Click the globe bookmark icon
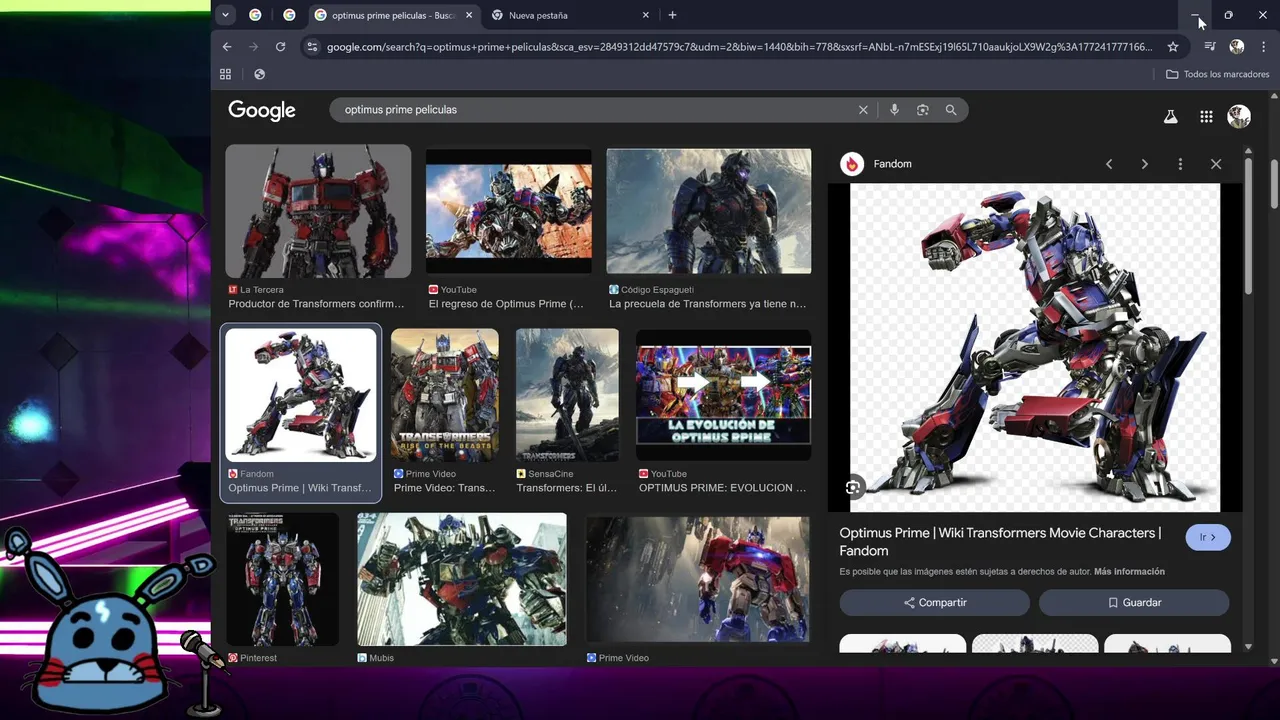Viewport: 1280px width, 720px height. tap(259, 74)
